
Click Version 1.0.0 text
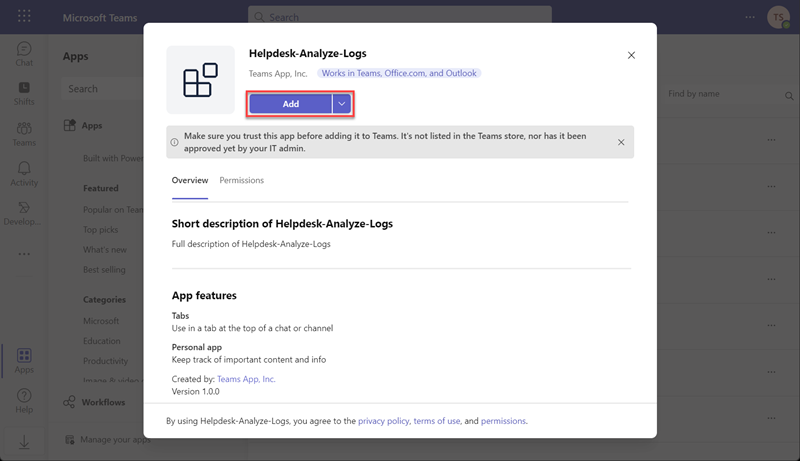(195, 391)
